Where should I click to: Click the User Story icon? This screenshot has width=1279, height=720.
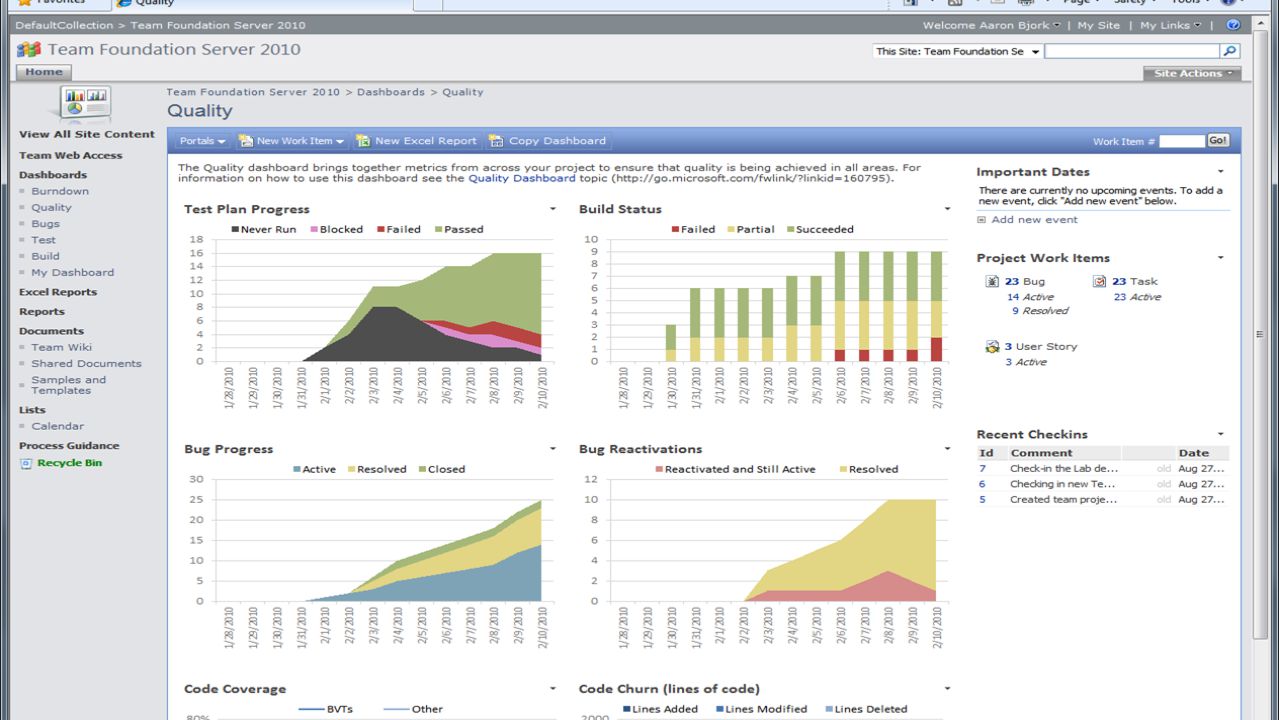[993, 347]
